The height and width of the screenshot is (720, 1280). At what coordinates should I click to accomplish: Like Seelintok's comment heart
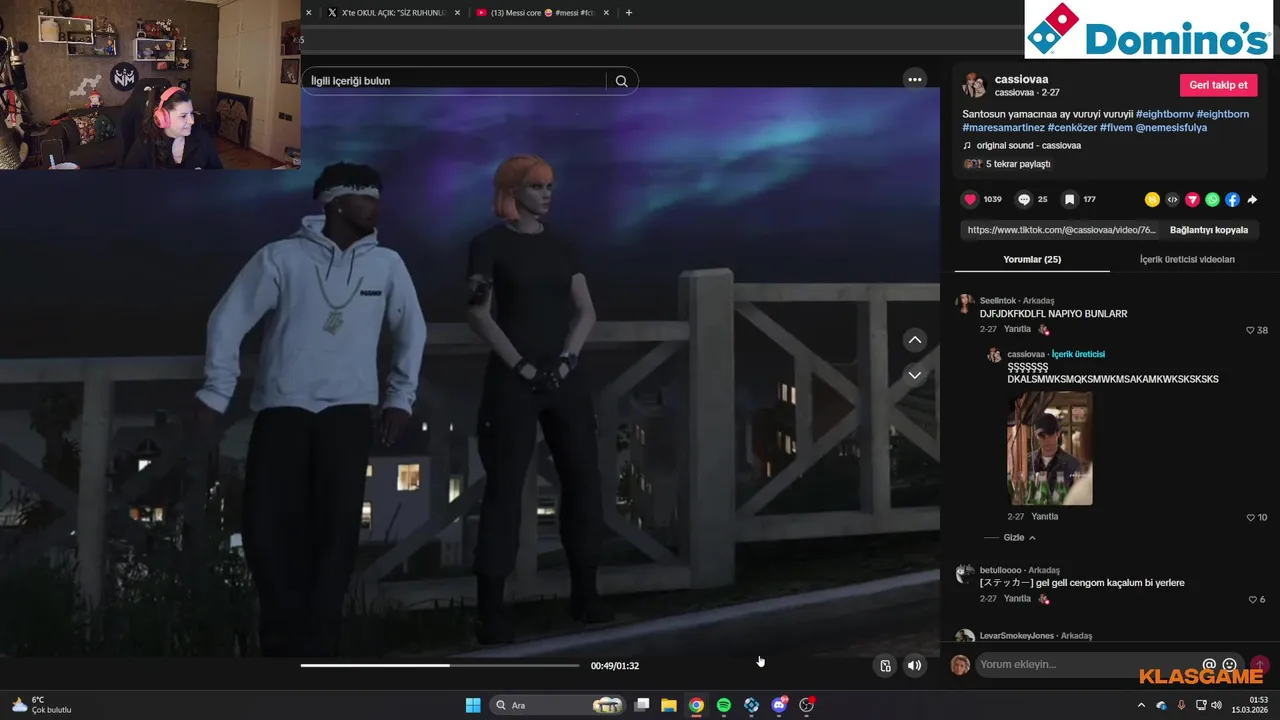(x=1251, y=330)
